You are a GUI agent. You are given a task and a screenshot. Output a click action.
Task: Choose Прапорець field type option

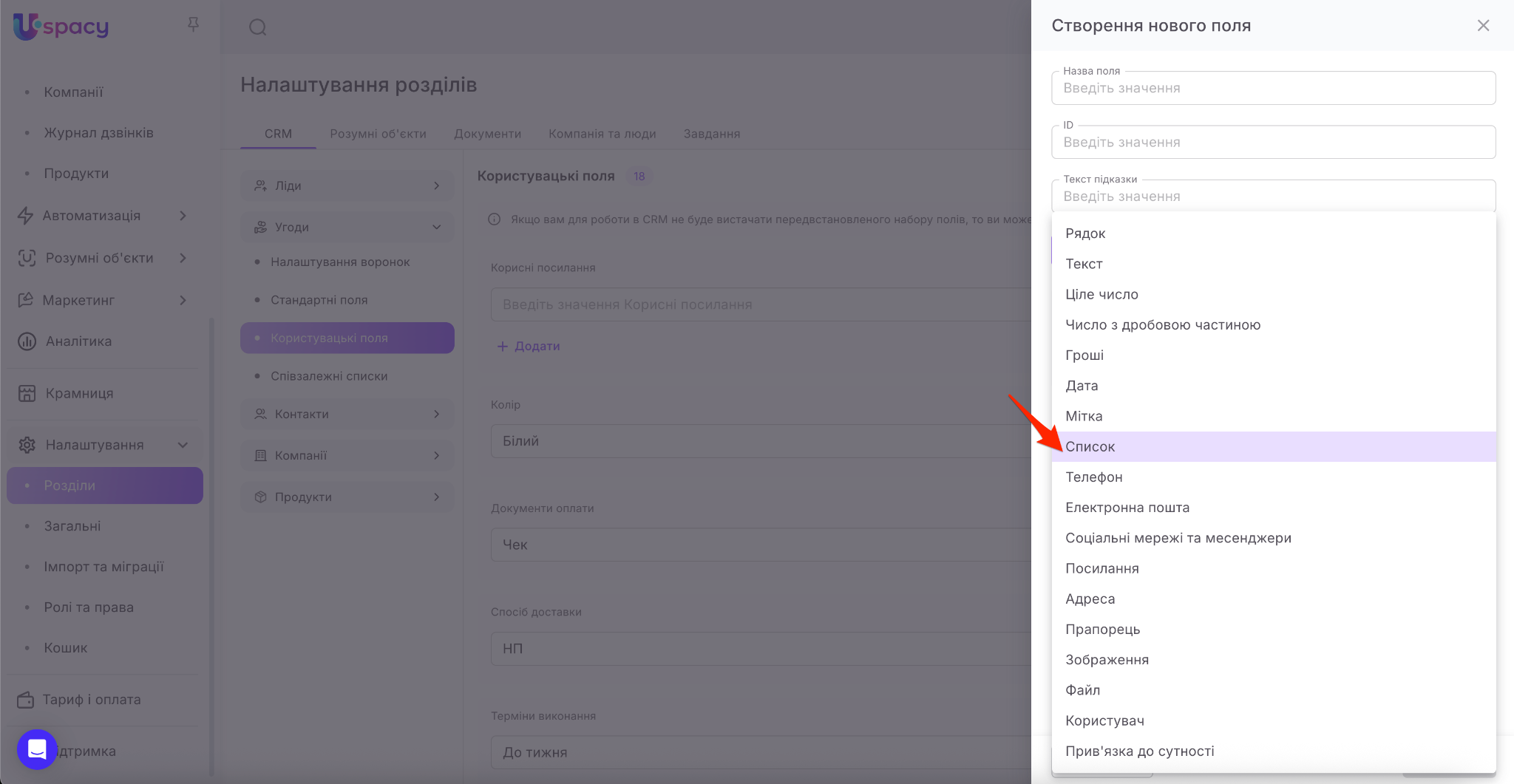click(x=1102, y=630)
